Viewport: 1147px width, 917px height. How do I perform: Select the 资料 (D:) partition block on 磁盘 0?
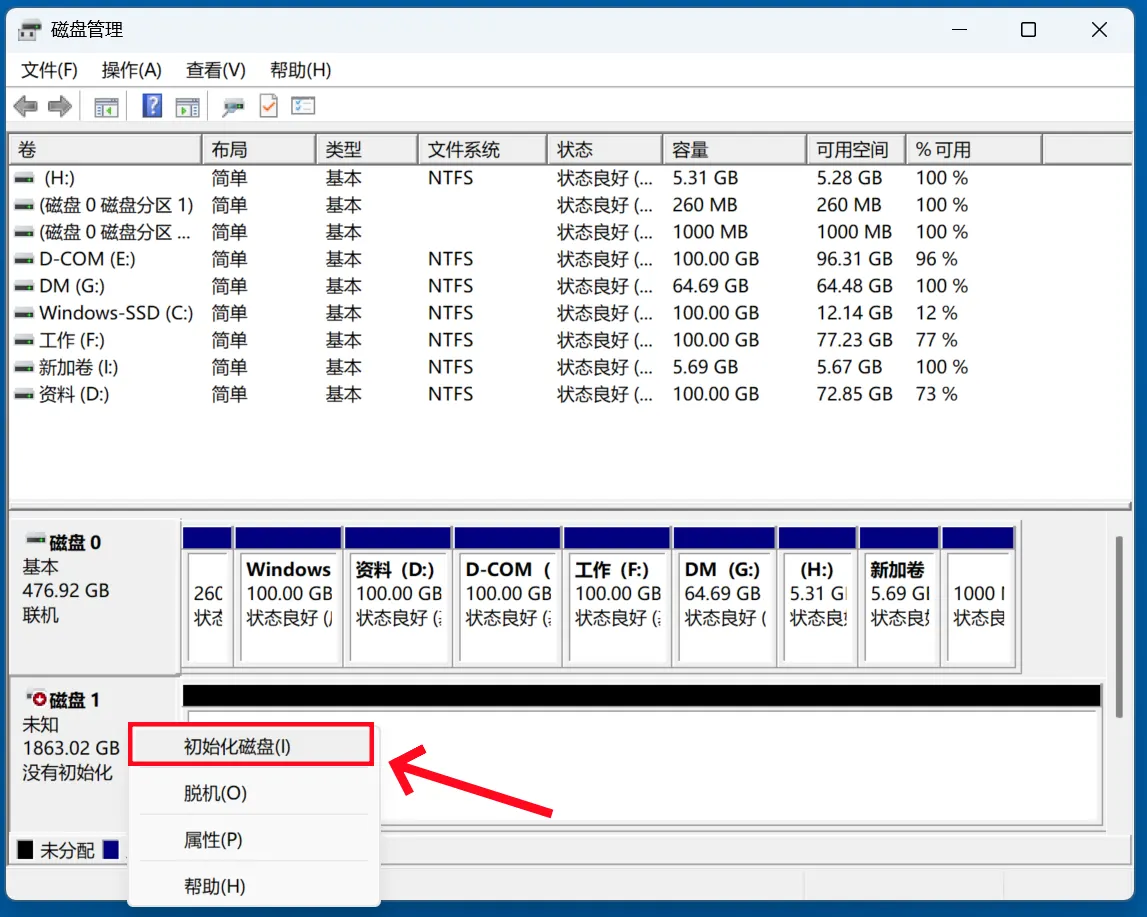(x=399, y=595)
